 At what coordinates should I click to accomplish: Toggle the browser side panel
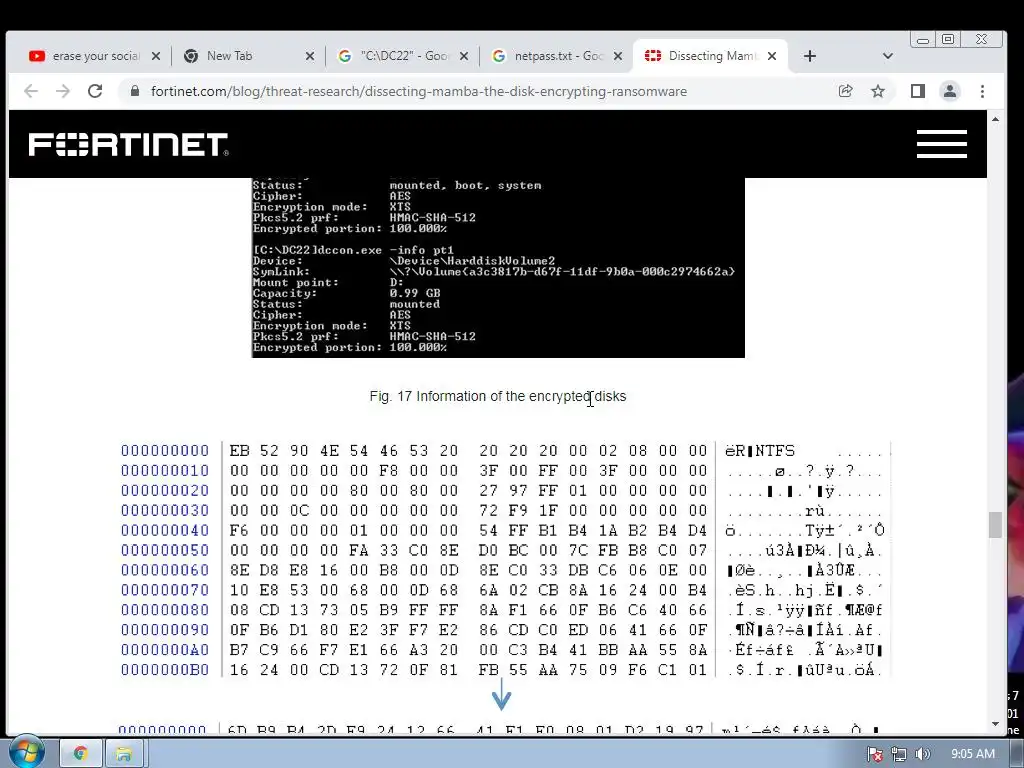click(918, 91)
